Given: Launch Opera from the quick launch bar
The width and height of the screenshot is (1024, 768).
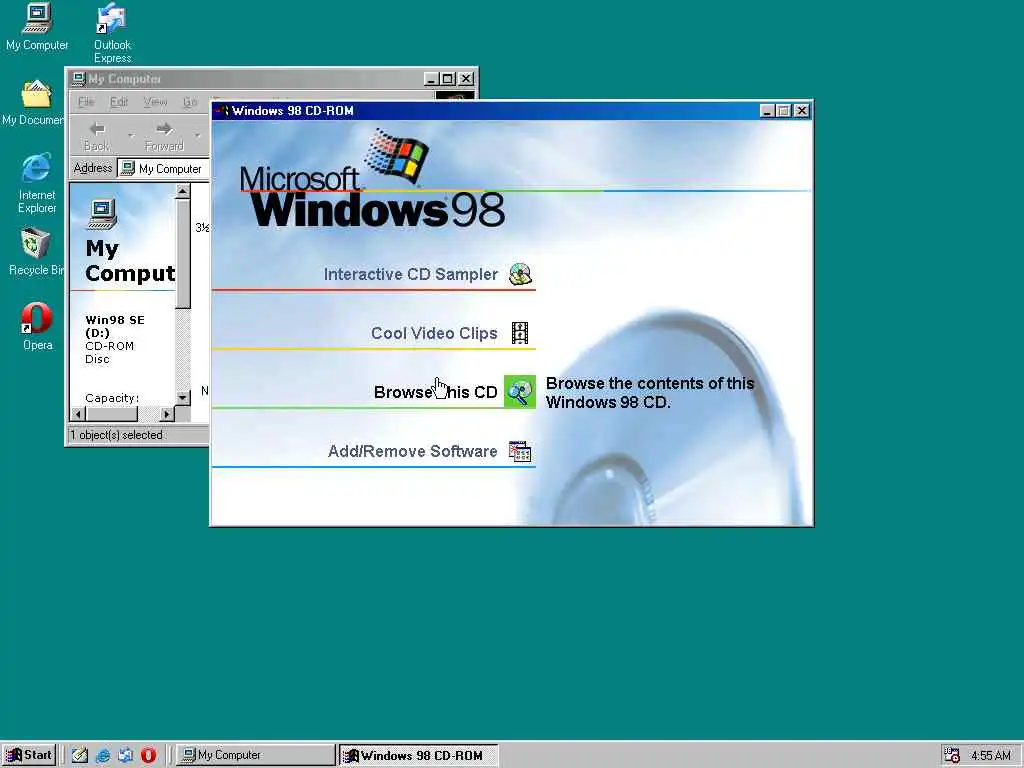Looking at the screenshot, I should pyautogui.click(x=148, y=755).
